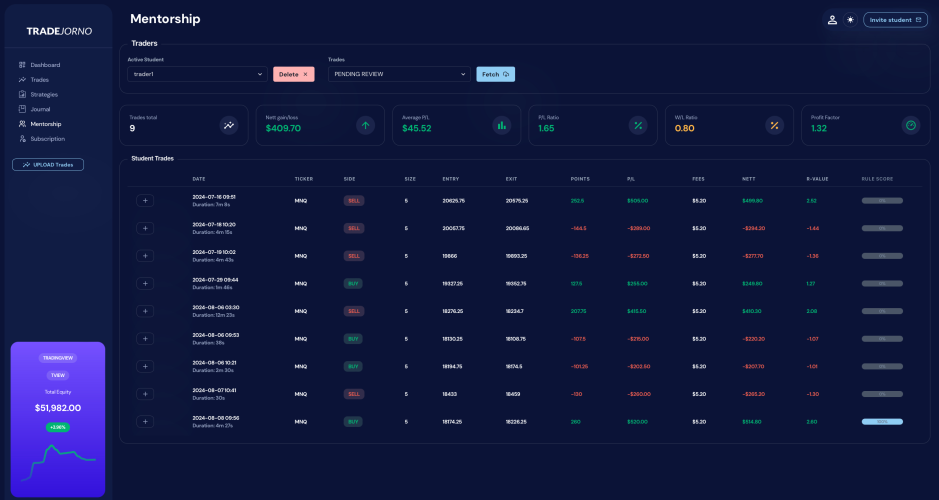Click rule score bar of 2024-07-16 trade

click(882, 201)
